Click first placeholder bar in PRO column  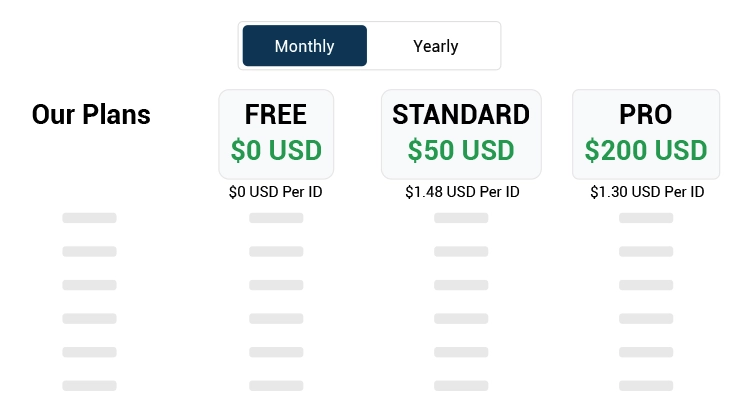(646, 218)
